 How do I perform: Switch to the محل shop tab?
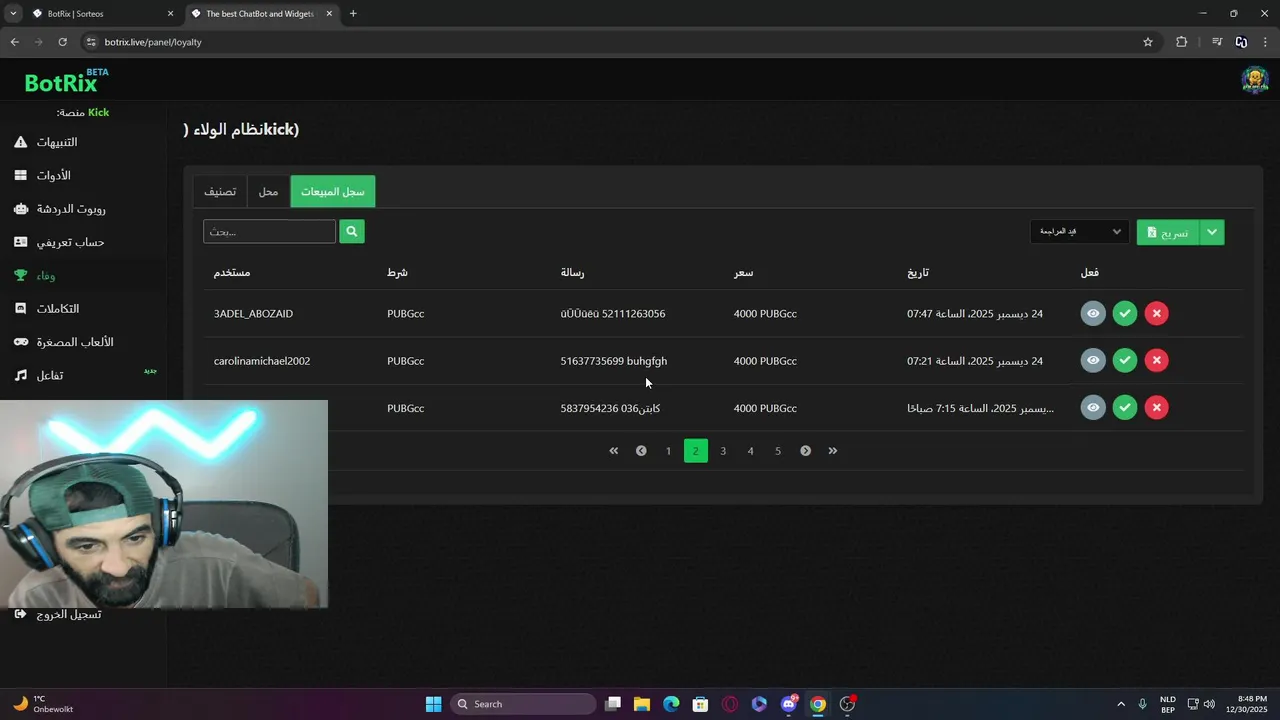click(268, 191)
